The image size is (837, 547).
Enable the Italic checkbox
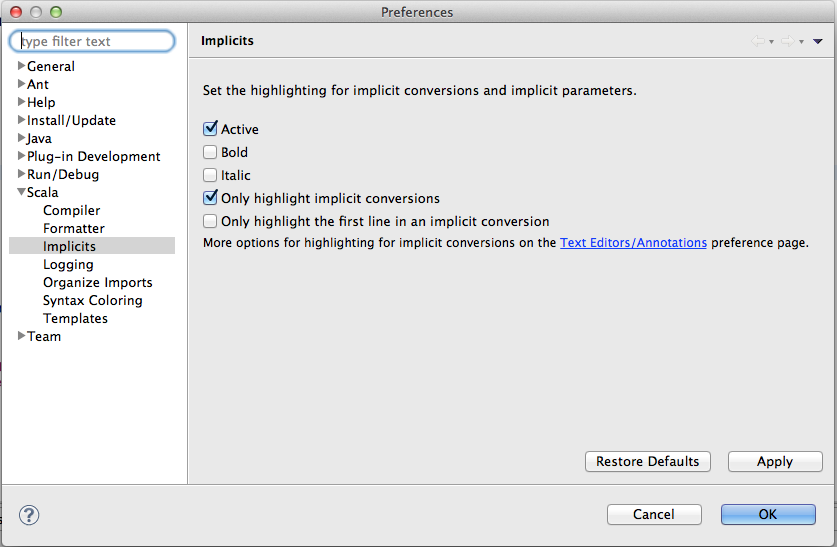point(210,176)
